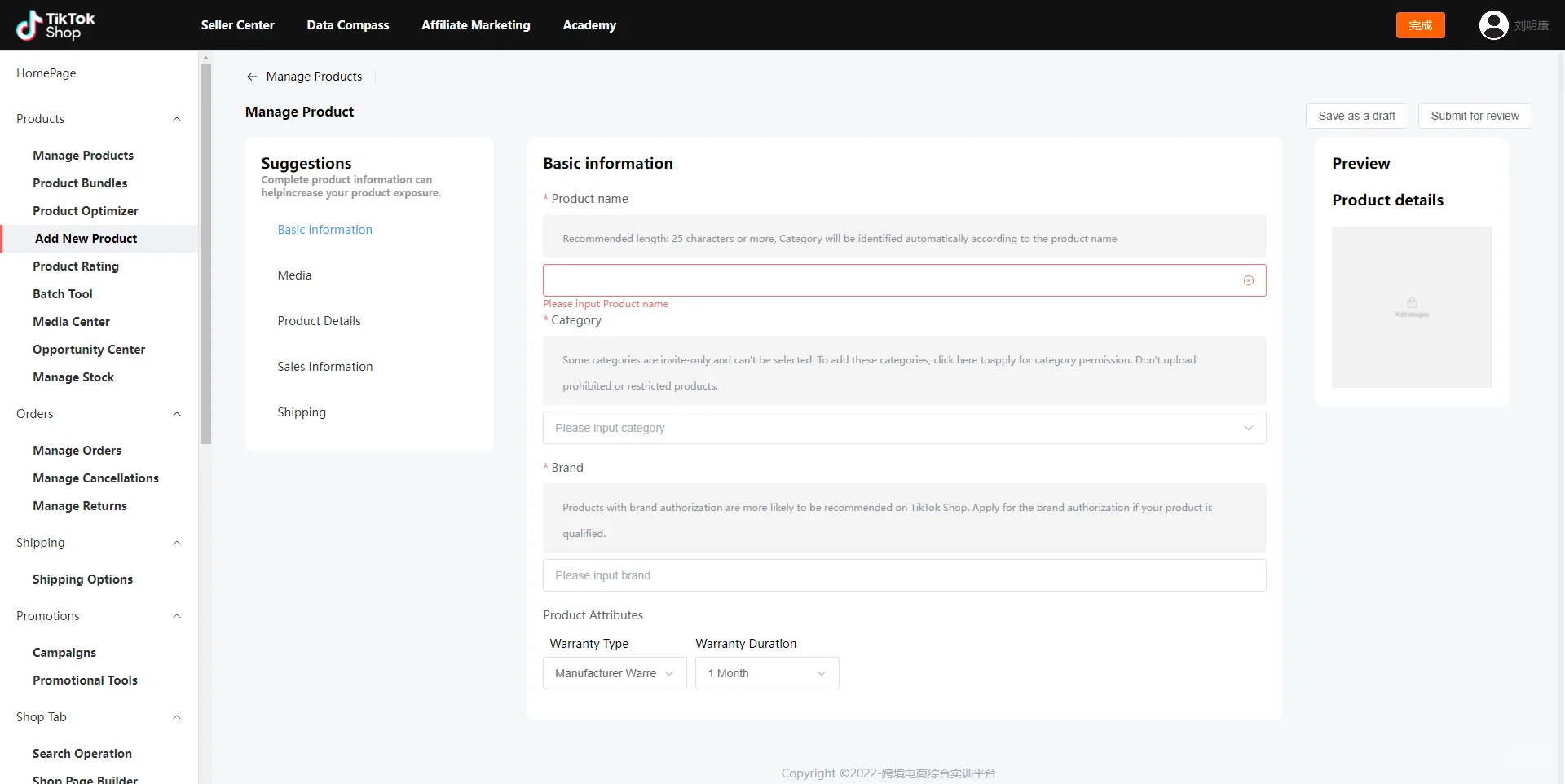1565x784 pixels.
Task: Collapse the Orders sidebar section
Action: [177, 414]
